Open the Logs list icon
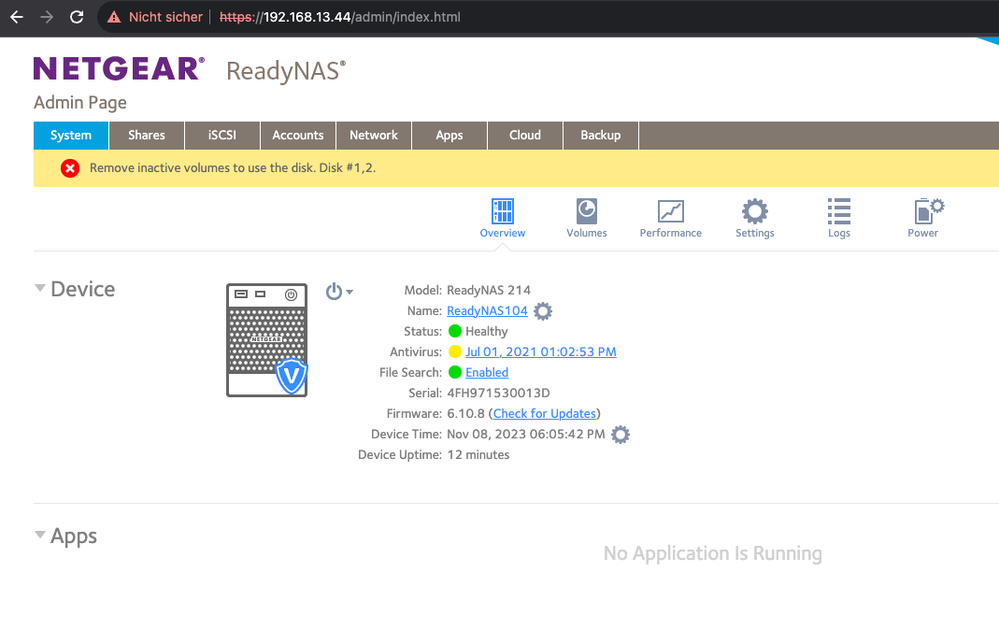 pyautogui.click(x=838, y=212)
